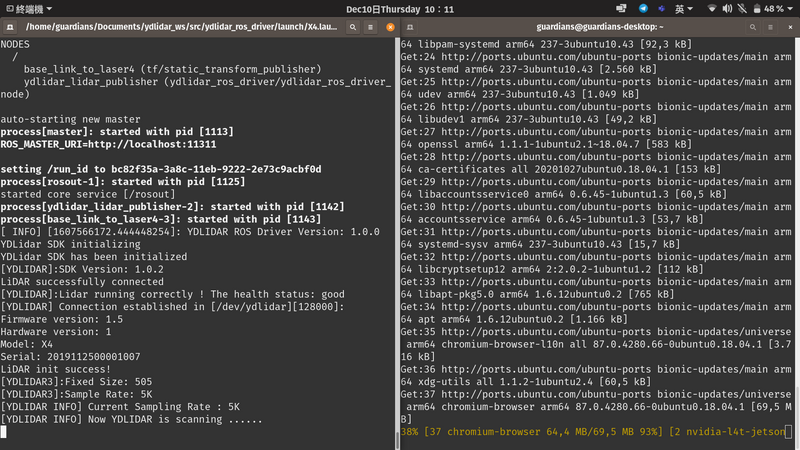This screenshot has width=800, height=450.
Task: Click the guardians@guardians-desktop title text
Action: tap(599, 27)
